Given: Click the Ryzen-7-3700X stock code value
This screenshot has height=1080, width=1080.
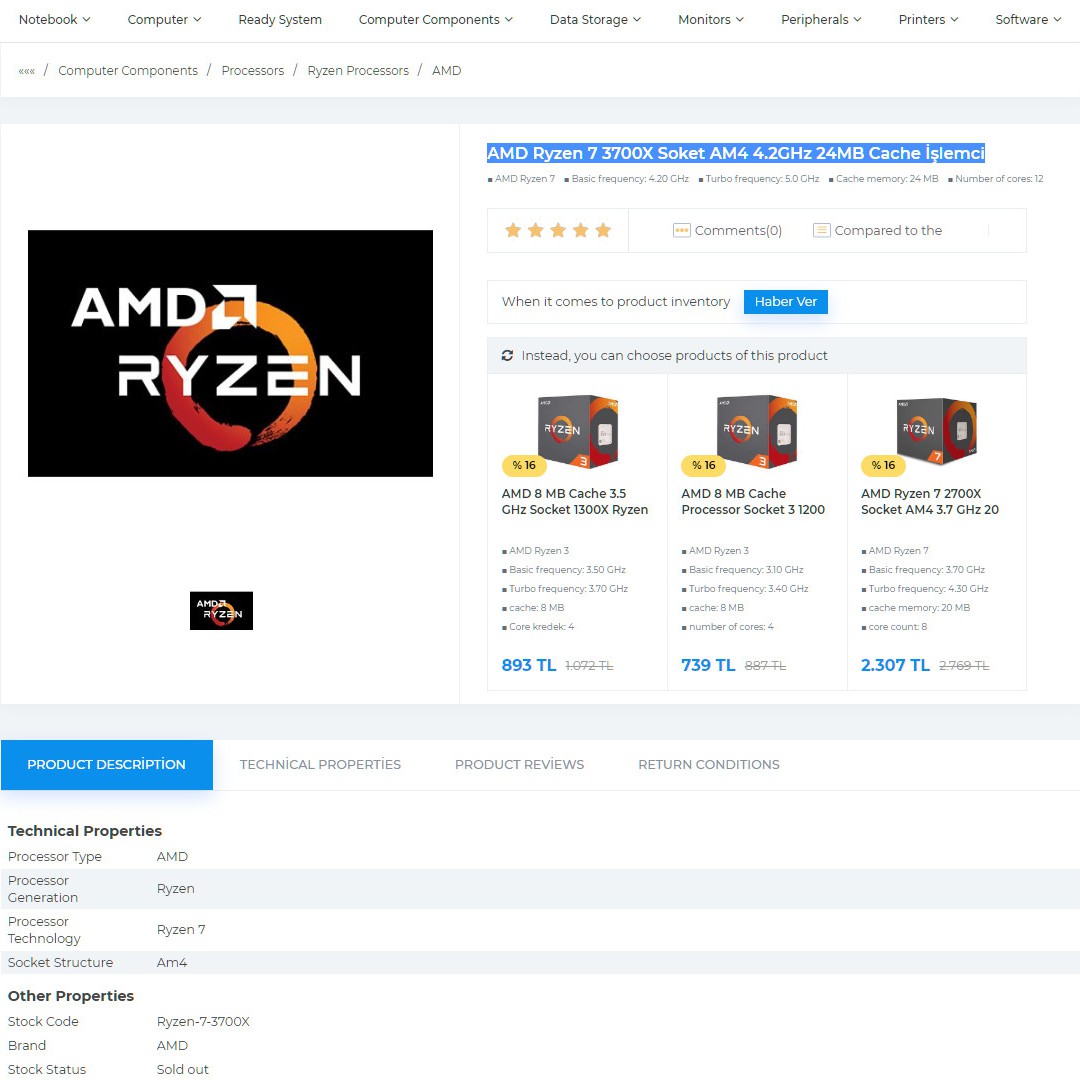Looking at the screenshot, I should coord(203,1021).
